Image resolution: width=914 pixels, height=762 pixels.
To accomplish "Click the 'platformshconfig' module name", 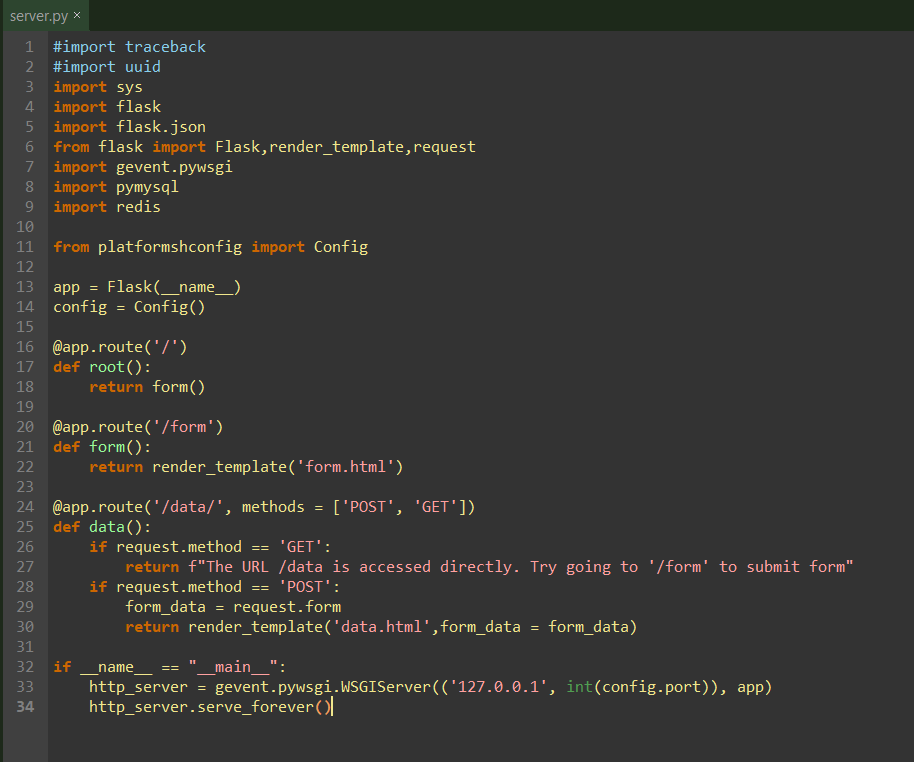I will click(169, 247).
